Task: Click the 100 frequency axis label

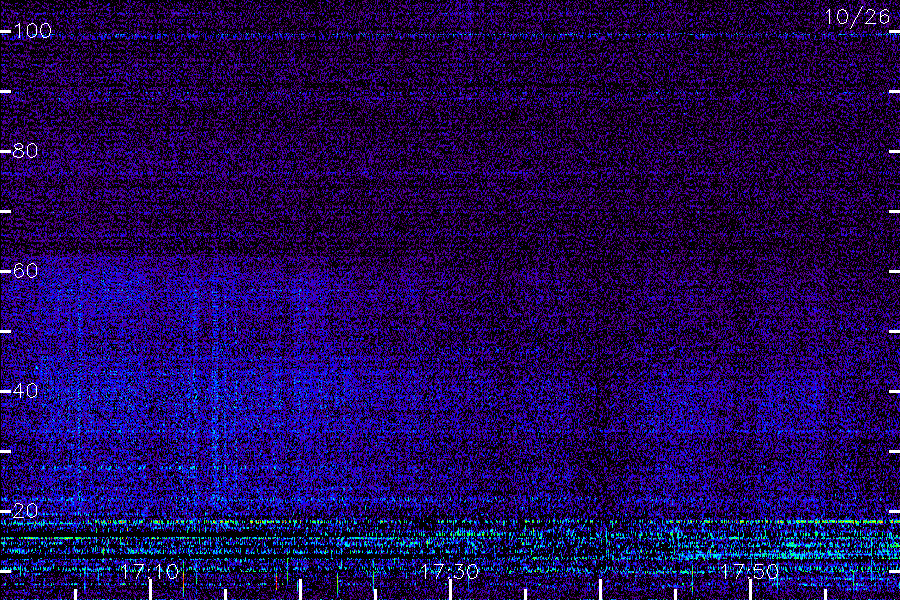Action: coord(32,31)
